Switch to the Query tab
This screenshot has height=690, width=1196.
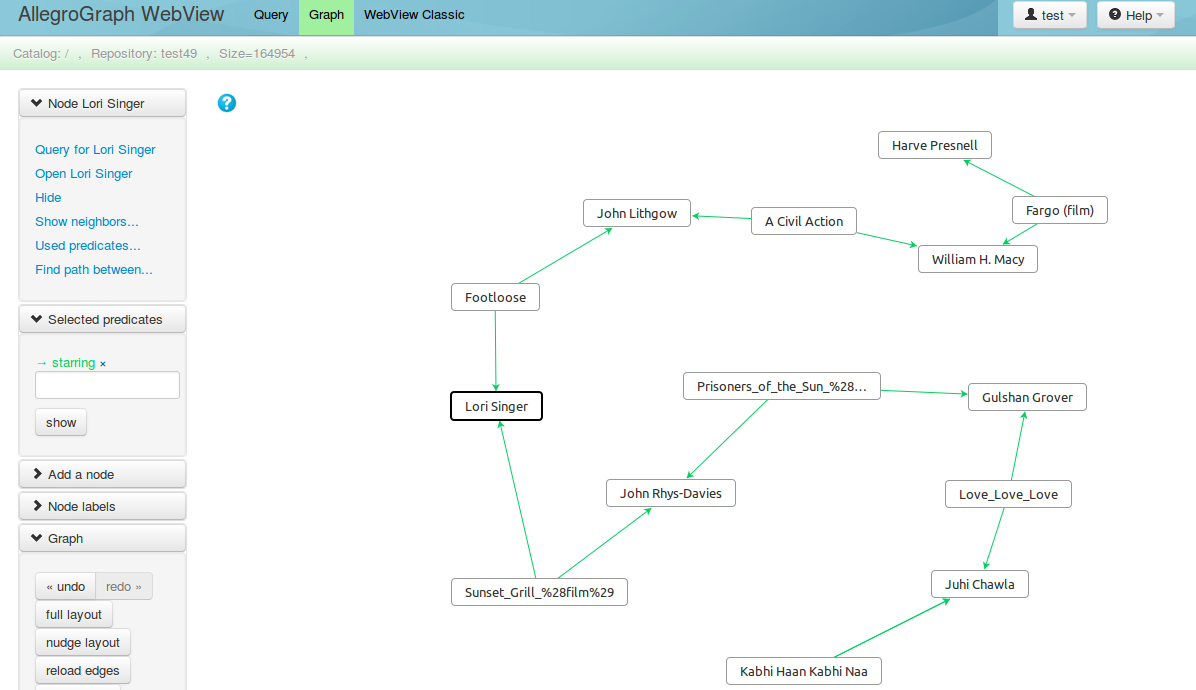pyautogui.click(x=271, y=15)
